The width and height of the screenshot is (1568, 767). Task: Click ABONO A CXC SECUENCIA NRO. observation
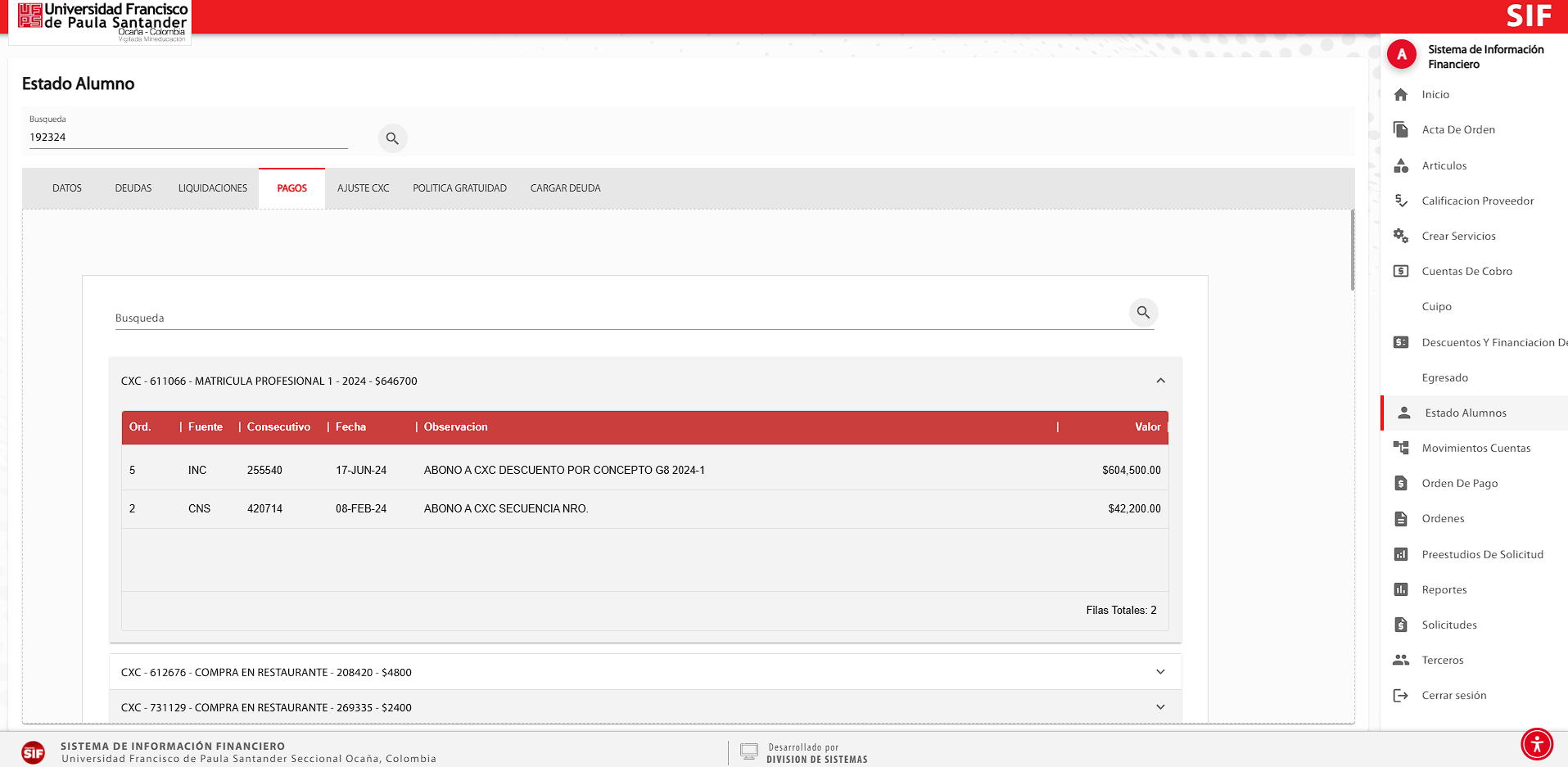click(x=506, y=508)
